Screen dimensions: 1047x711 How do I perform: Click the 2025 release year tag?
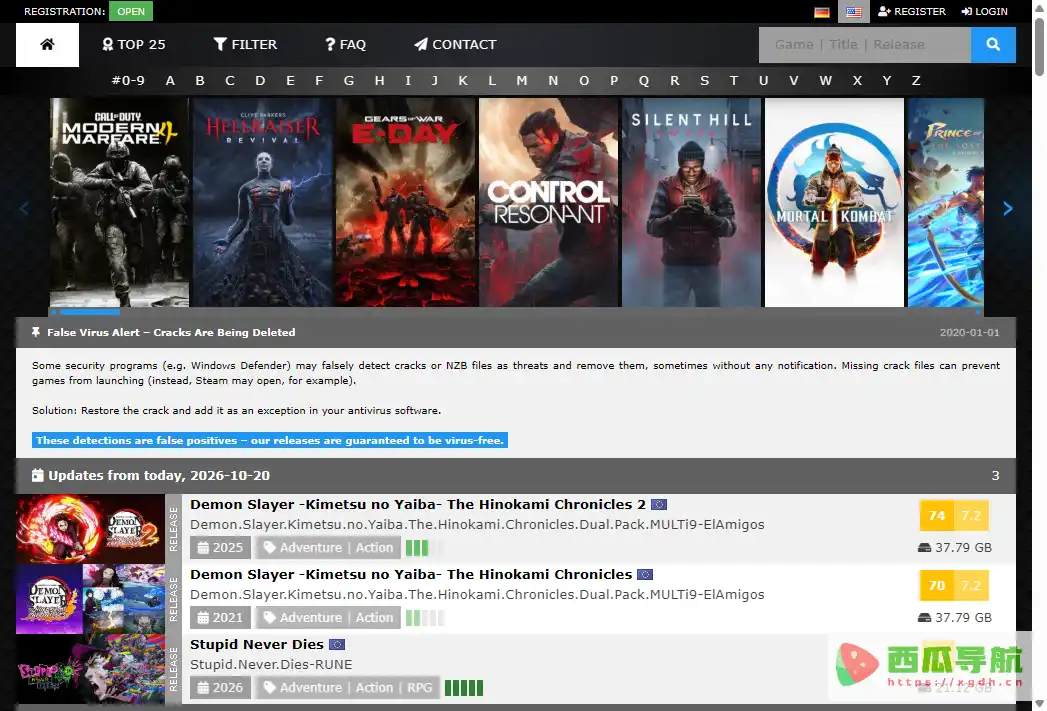coord(220,547)
